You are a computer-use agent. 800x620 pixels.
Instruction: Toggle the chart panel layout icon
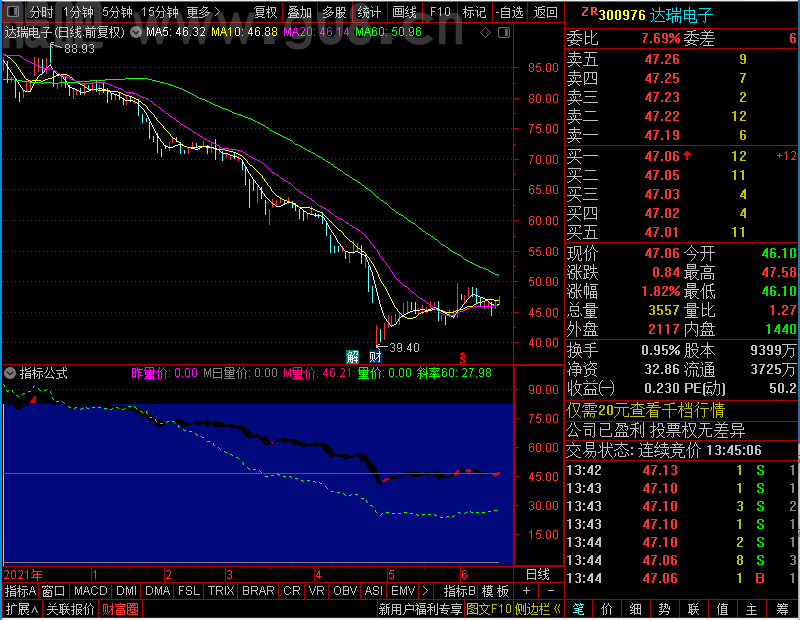click(x=504, y=33)
